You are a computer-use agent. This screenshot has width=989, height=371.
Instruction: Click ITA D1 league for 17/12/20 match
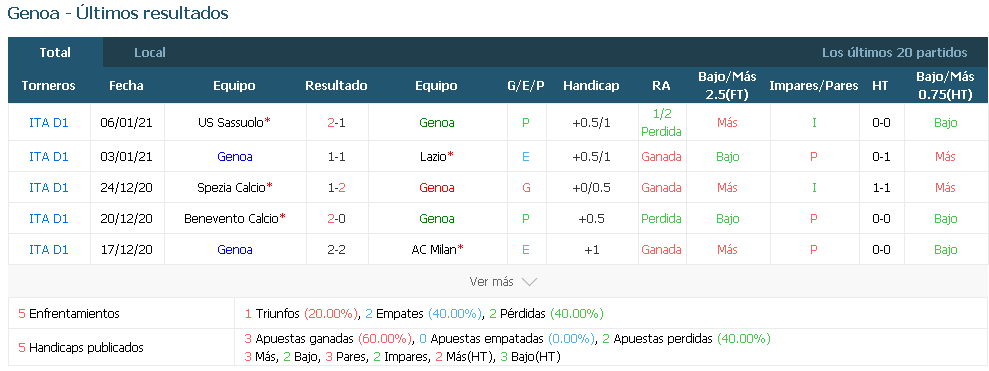[x=49, y=249]
